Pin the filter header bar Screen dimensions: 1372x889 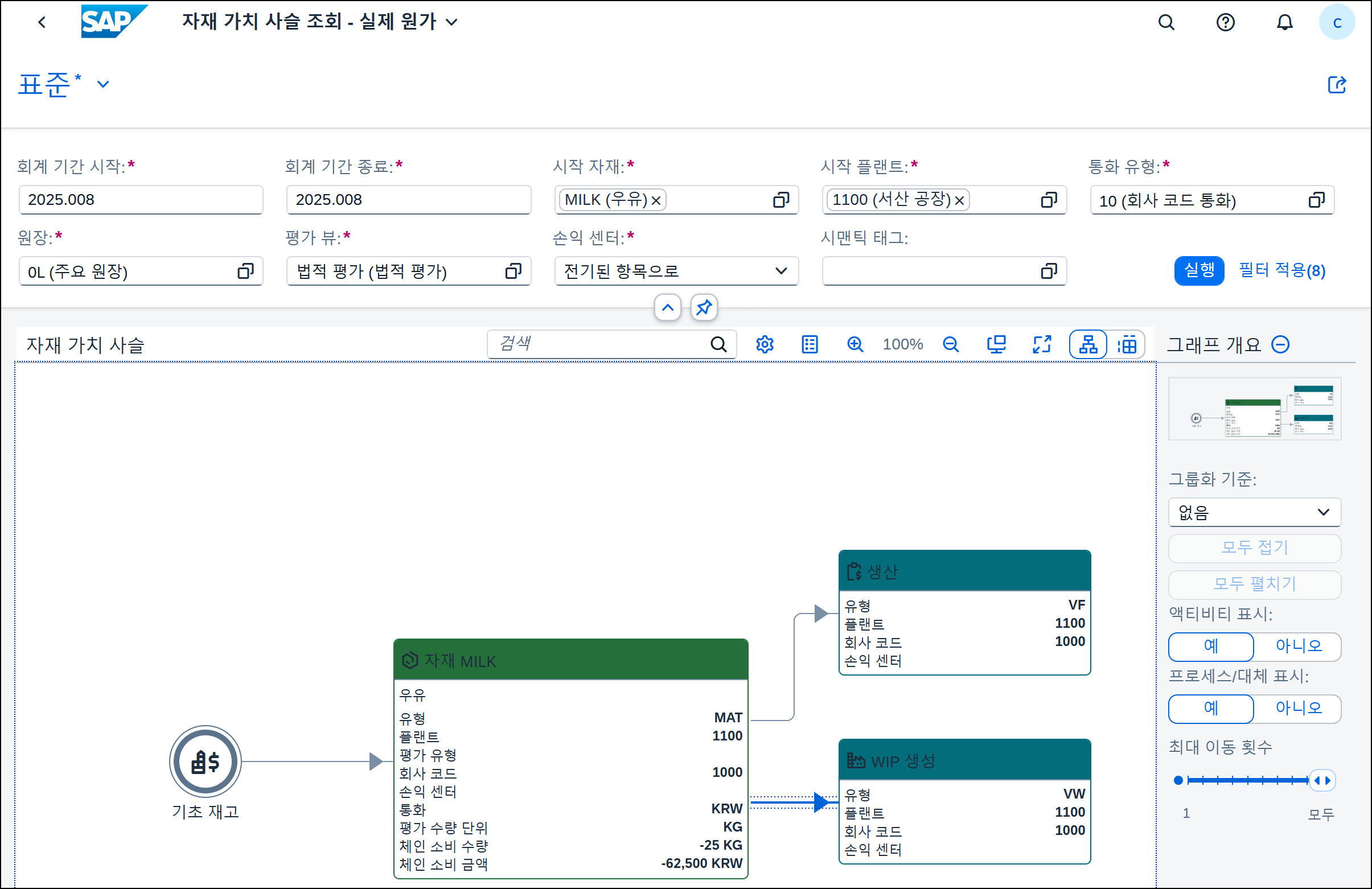click(704, 307)
